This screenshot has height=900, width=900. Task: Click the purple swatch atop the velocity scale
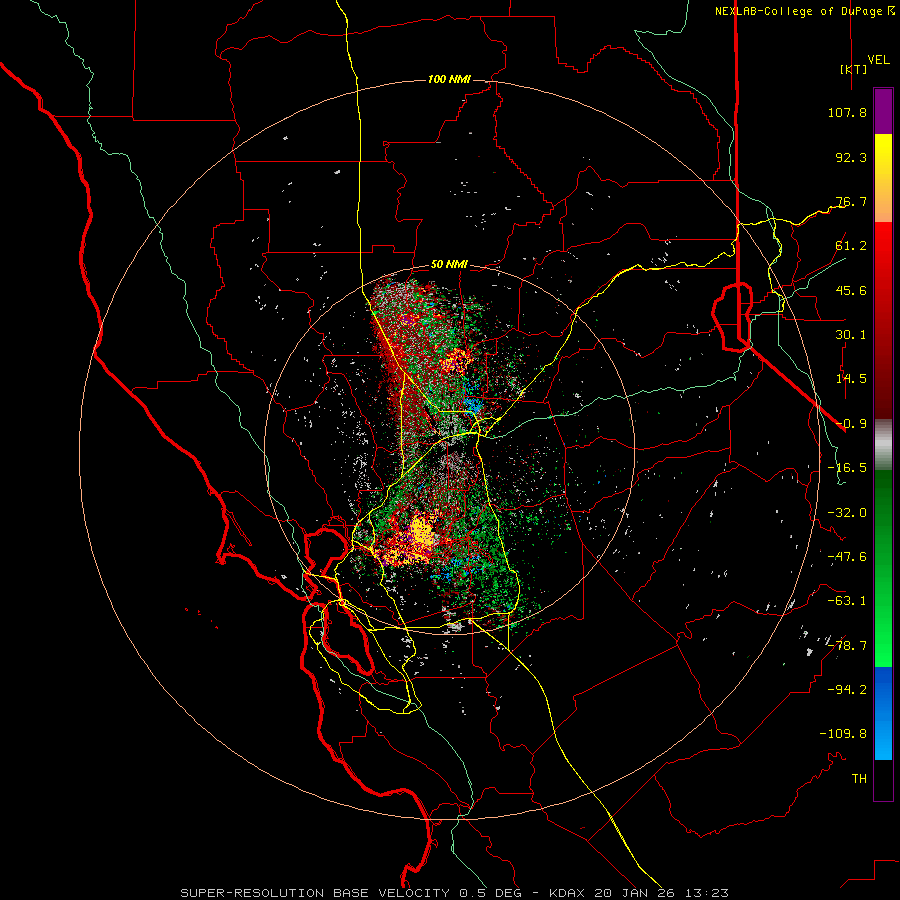click(883, 111)
